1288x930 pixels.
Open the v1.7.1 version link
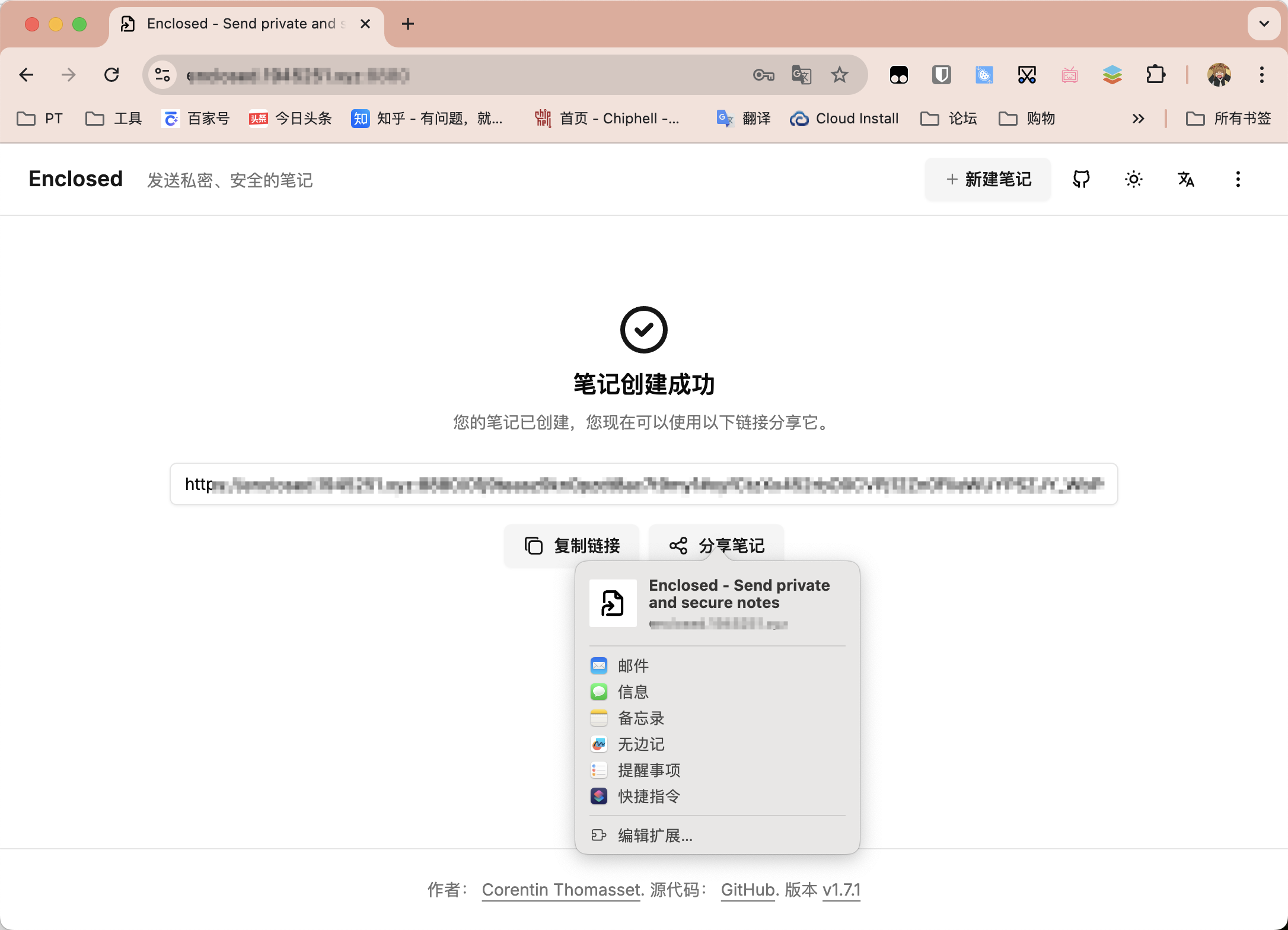coord(841,890)
